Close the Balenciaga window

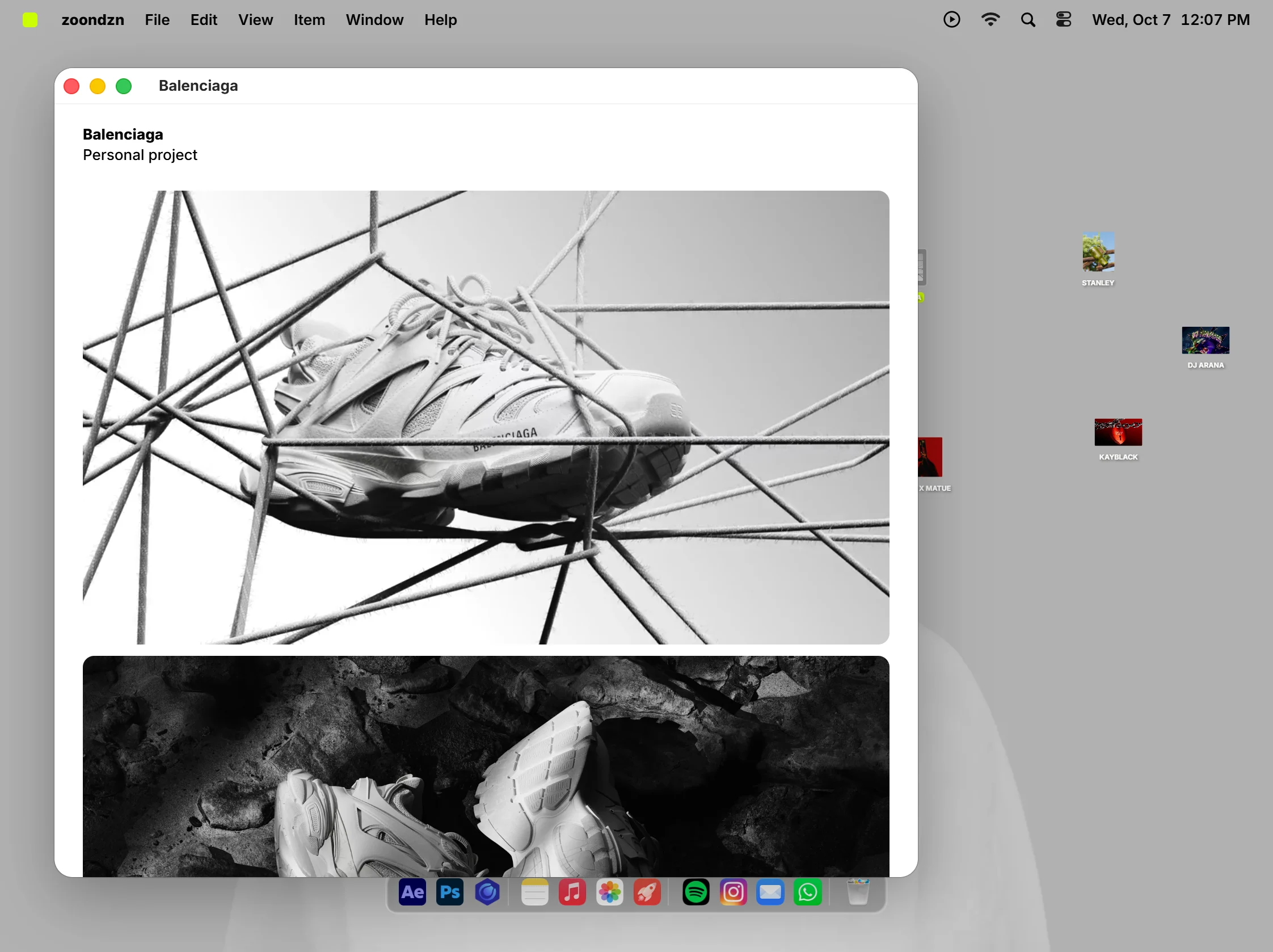(71, 86)
